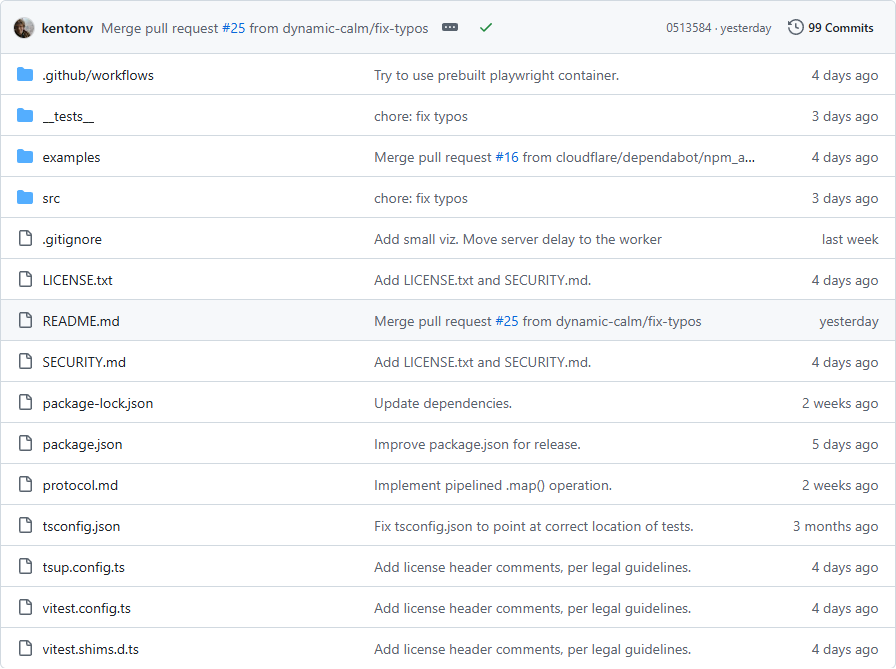Expand the commit message ellipsis button
896x669 pixels.
[x=450, y=28]
